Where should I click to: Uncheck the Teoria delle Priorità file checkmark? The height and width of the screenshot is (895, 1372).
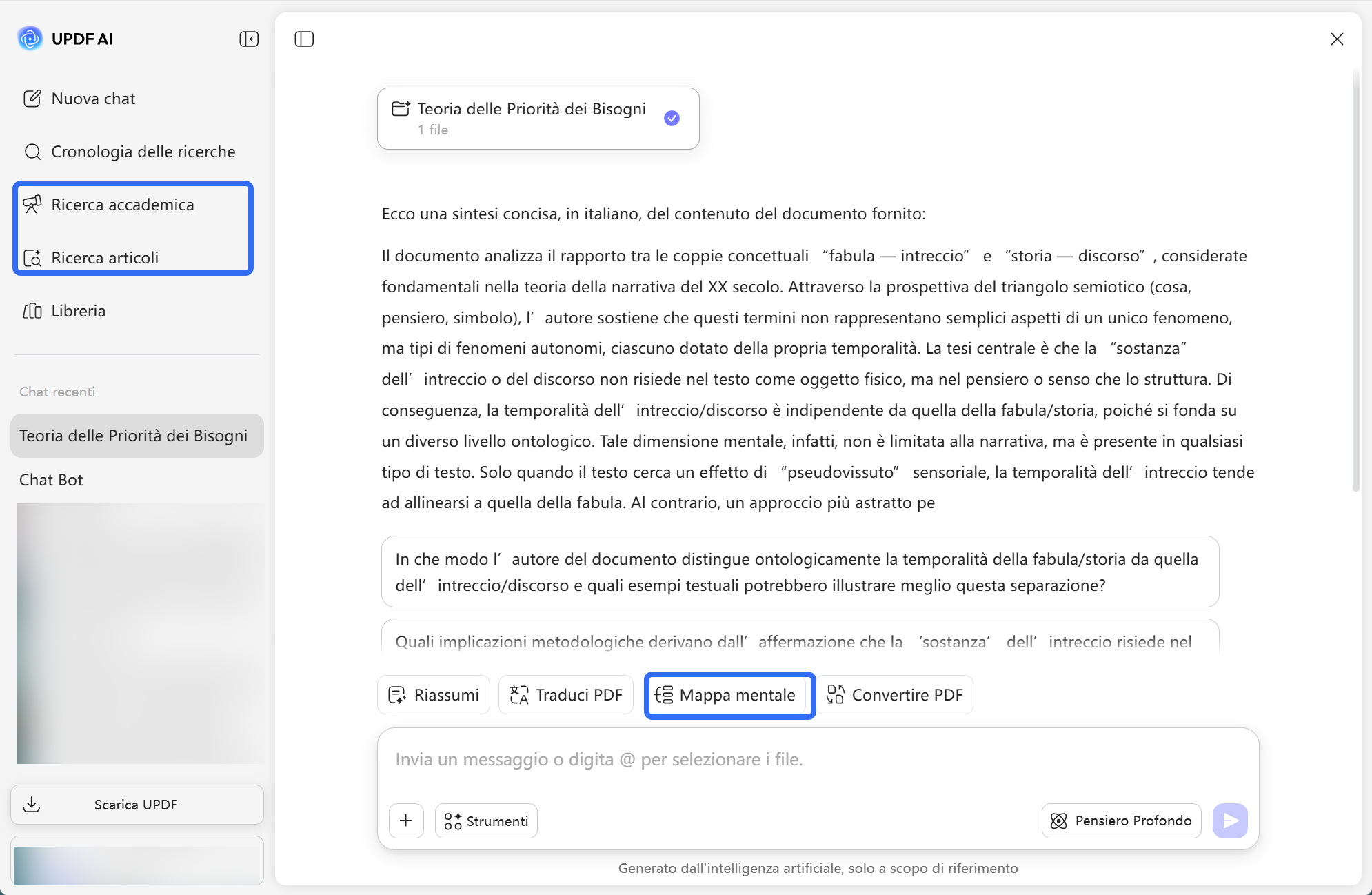tap(672, 119)
